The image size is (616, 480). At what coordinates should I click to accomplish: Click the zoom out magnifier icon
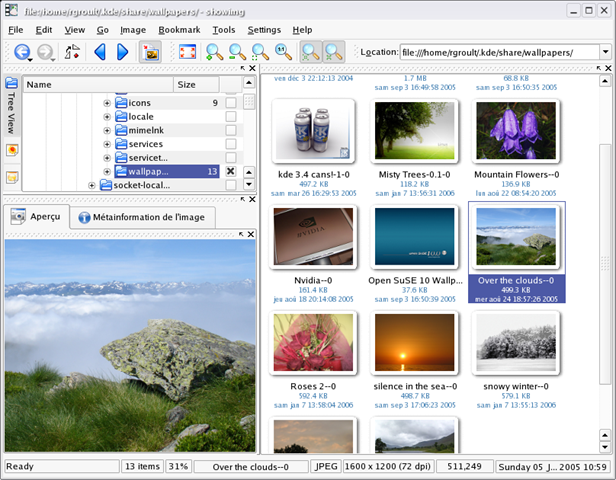tap(237, 52)
